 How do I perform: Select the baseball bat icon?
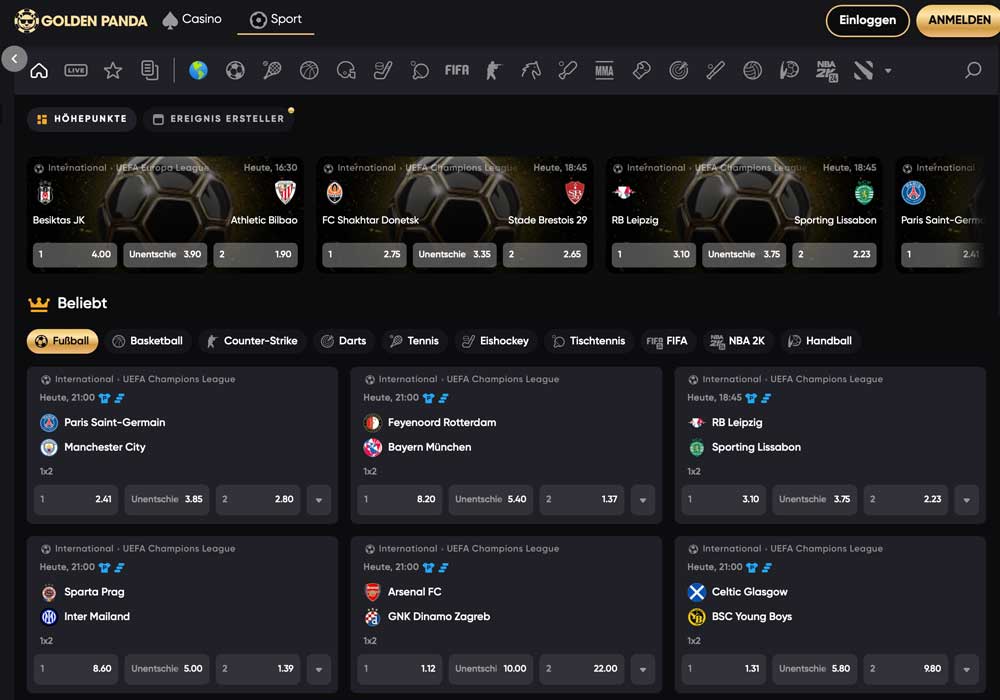[568, 70]
